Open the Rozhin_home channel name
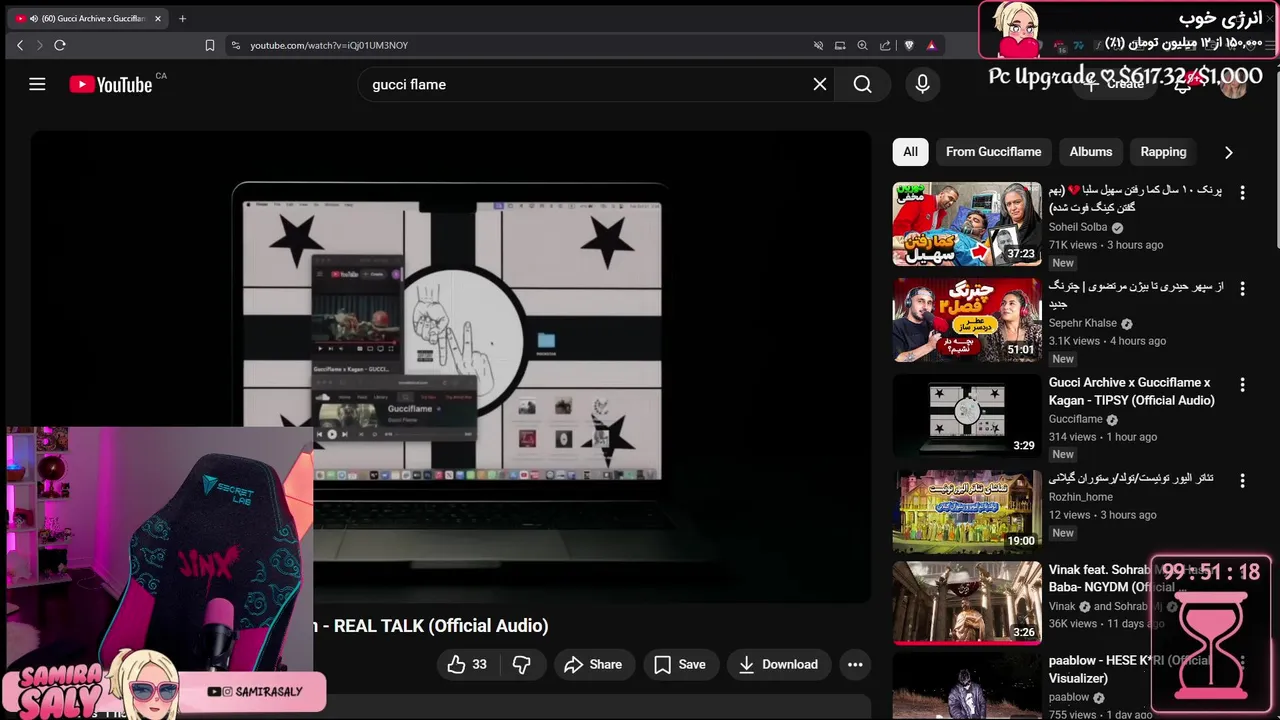This screenshot has height=720, width=1280. 1081,497
